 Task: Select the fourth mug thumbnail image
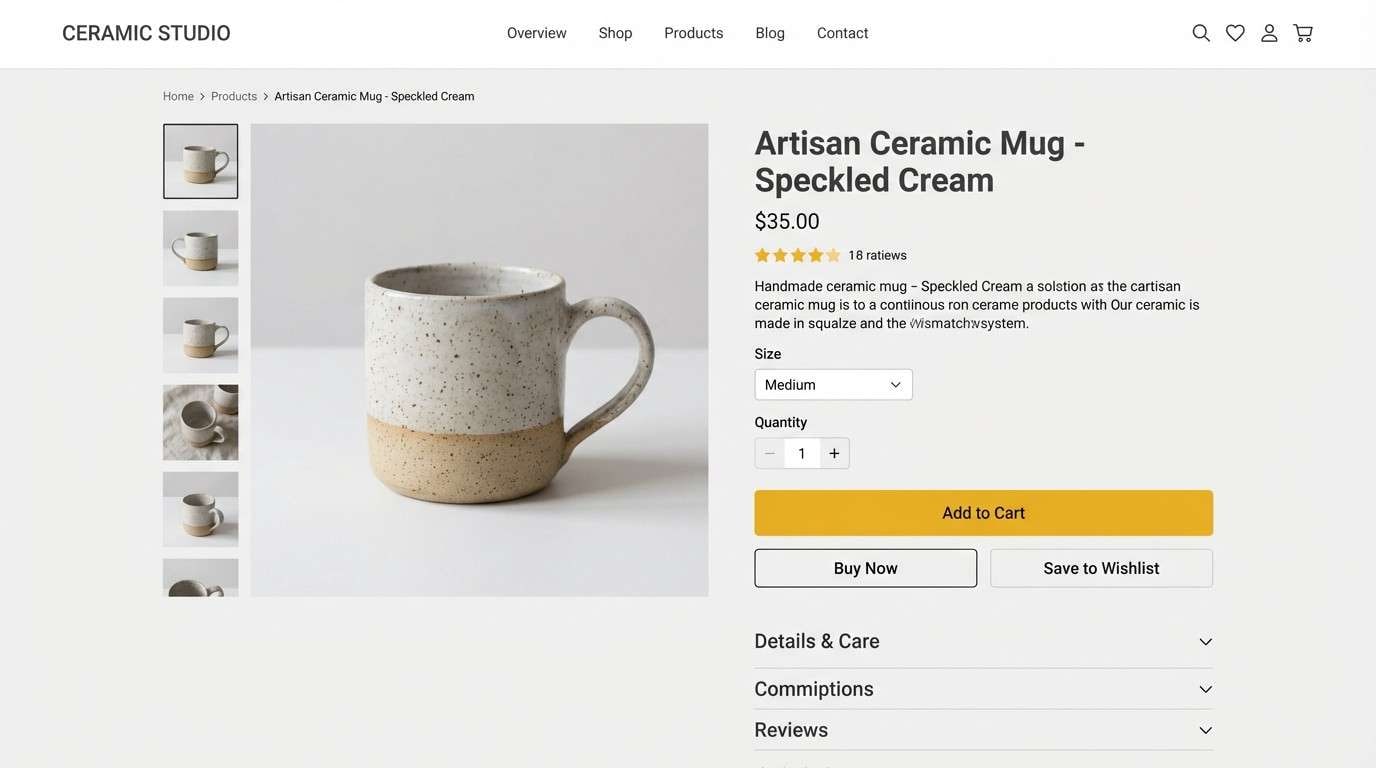tap(201, 422)
